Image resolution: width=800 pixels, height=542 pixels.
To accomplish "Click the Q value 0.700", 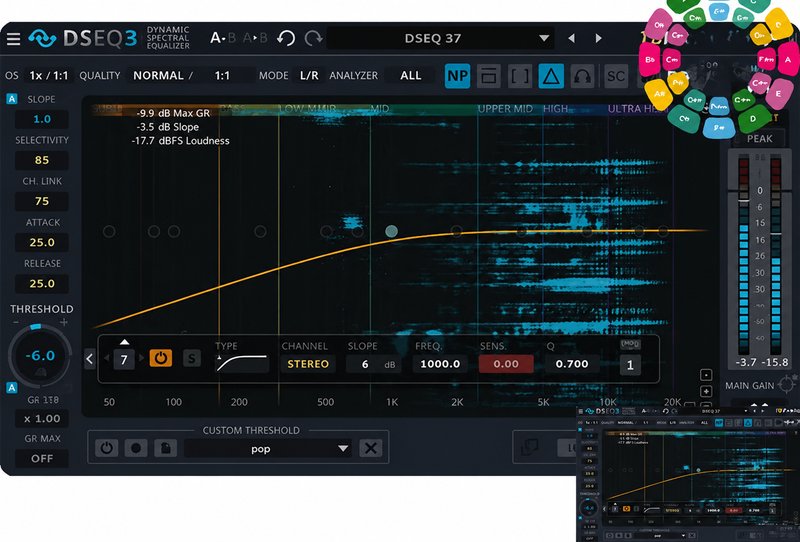I will click(x=572, y=364).
